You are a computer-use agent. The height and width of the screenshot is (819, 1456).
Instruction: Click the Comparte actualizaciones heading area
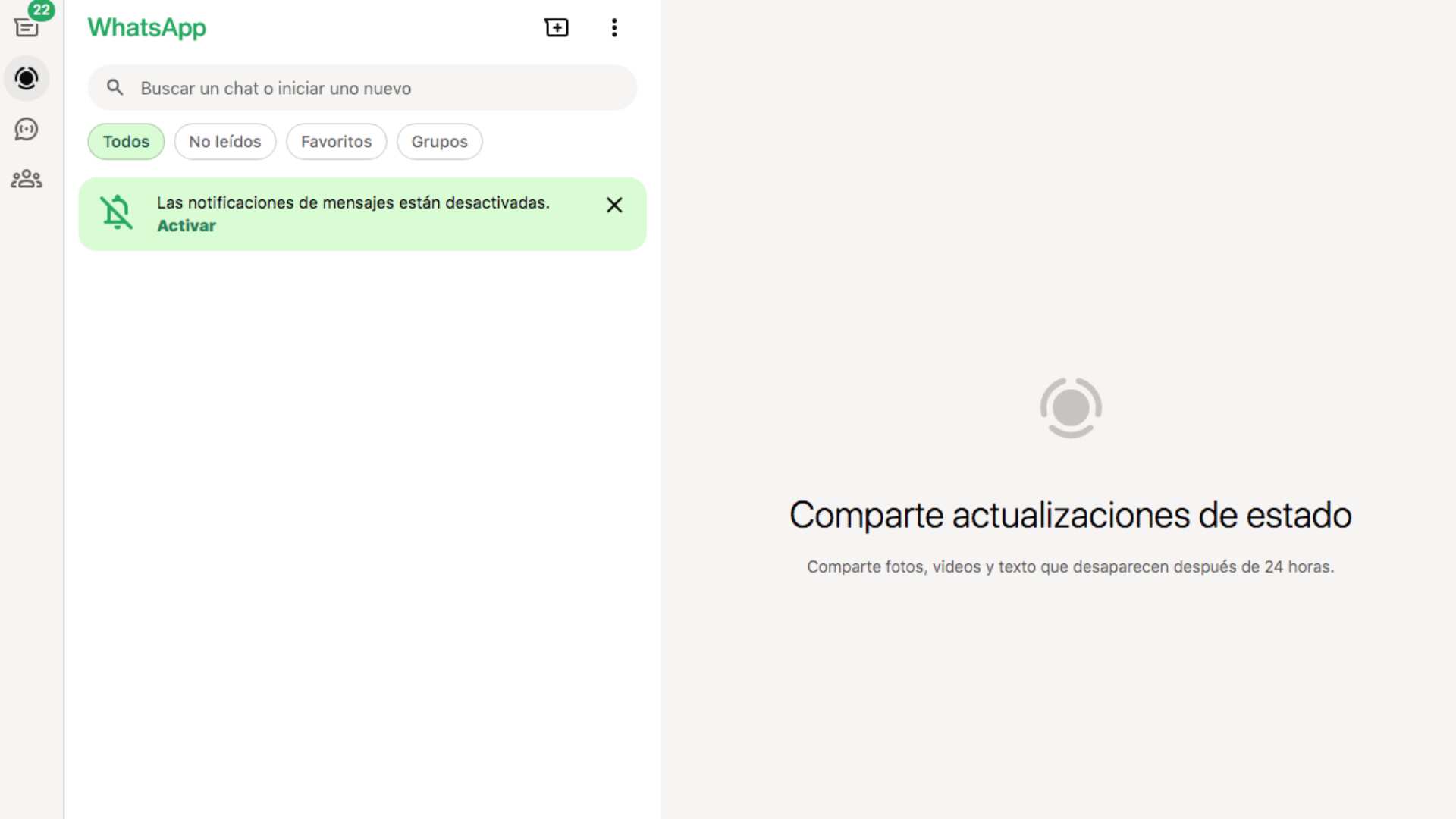(x=1070, y=514)
